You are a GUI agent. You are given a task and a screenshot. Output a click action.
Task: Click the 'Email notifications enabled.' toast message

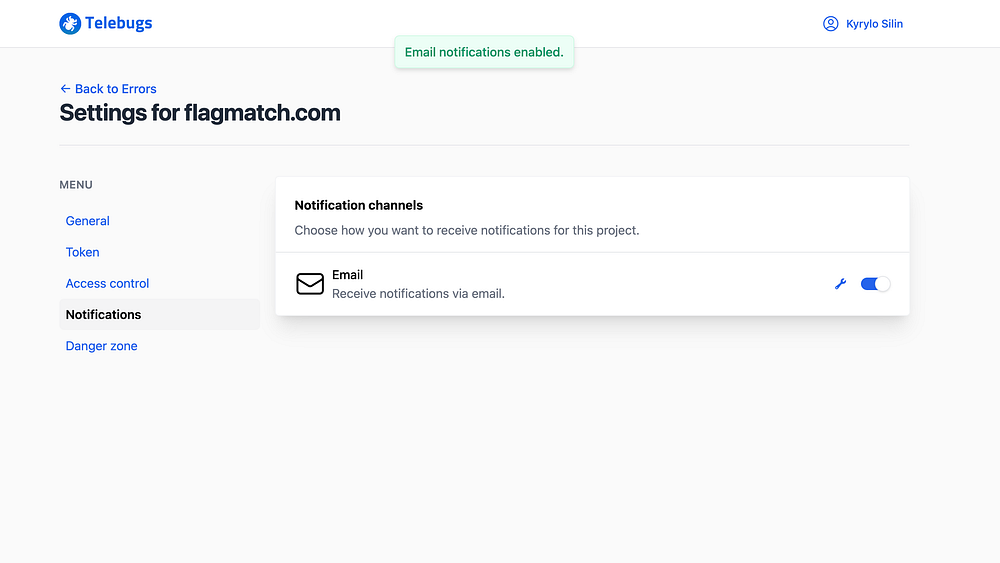coord(484,52)
